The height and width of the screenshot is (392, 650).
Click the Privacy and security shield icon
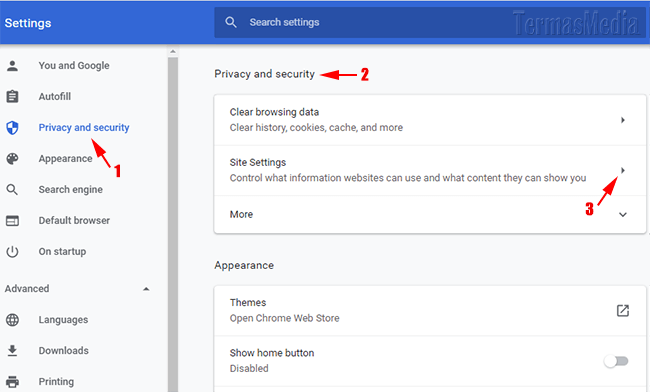[x=12, y=128]
